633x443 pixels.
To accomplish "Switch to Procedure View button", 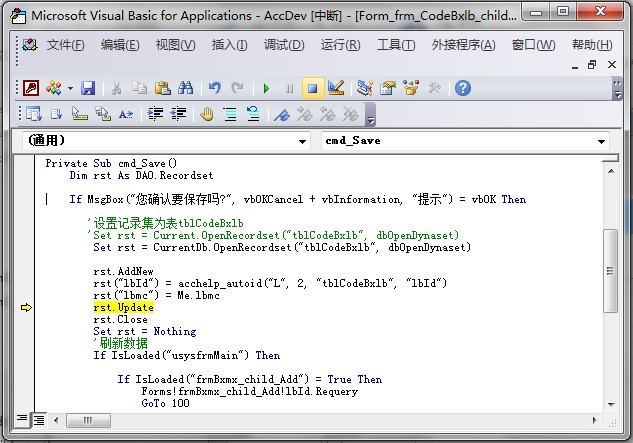I will (x=22, y=420).
